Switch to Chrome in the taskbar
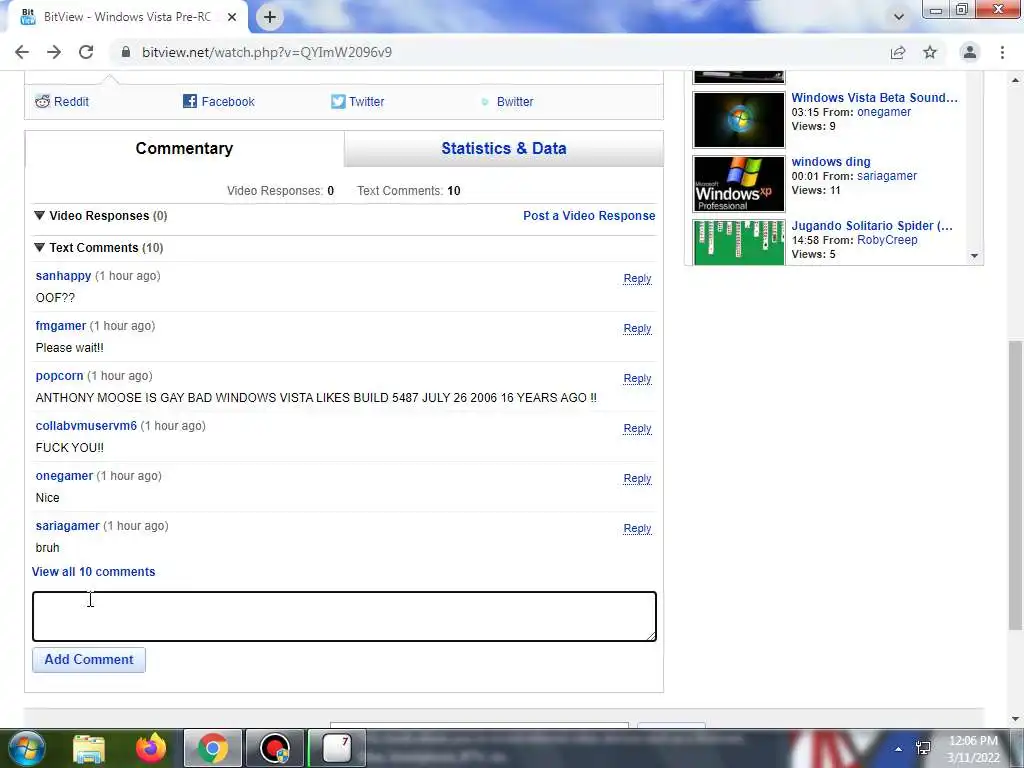 click(x=212, y=748)
